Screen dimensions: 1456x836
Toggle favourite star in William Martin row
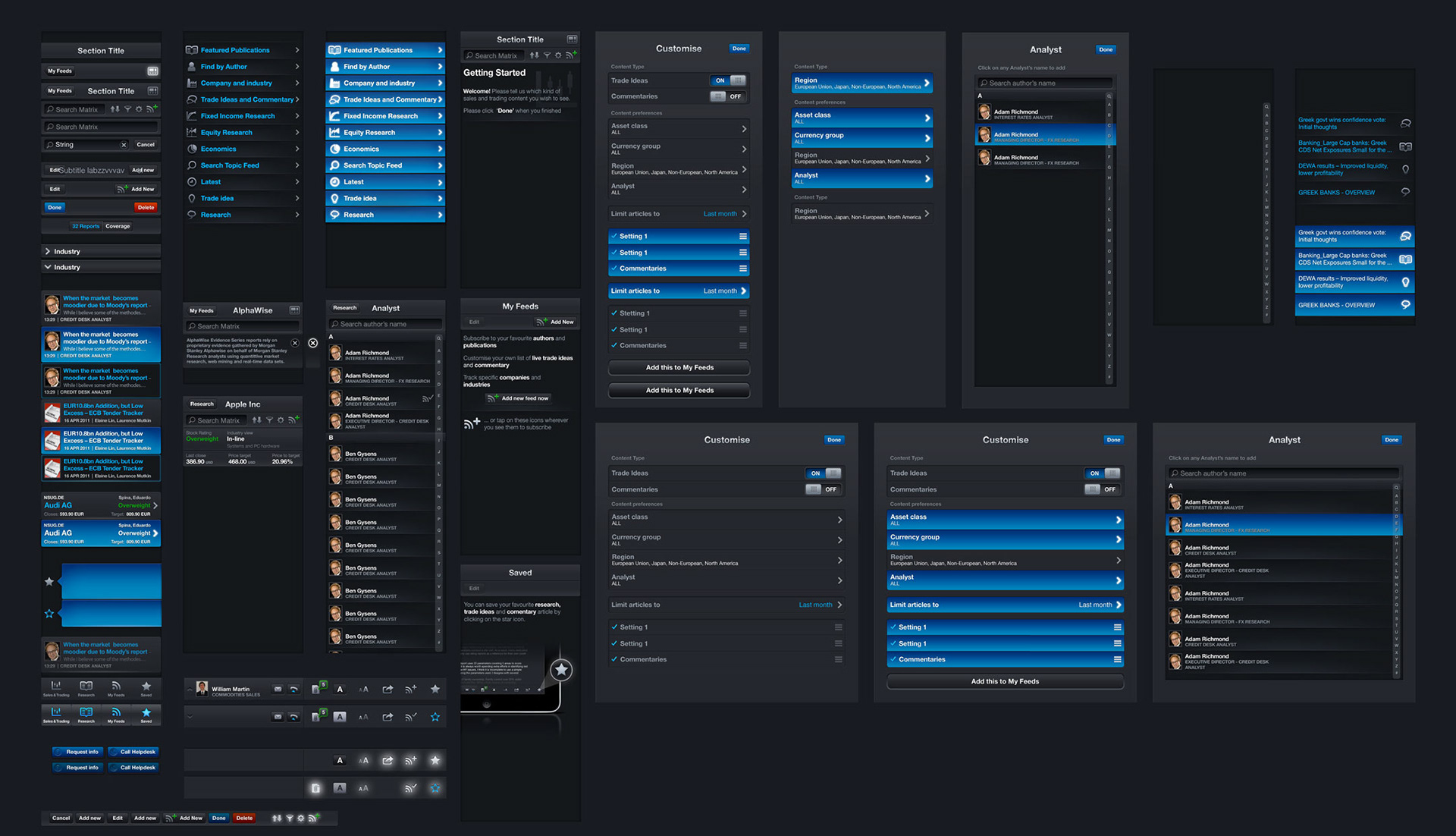click(435, 689)
